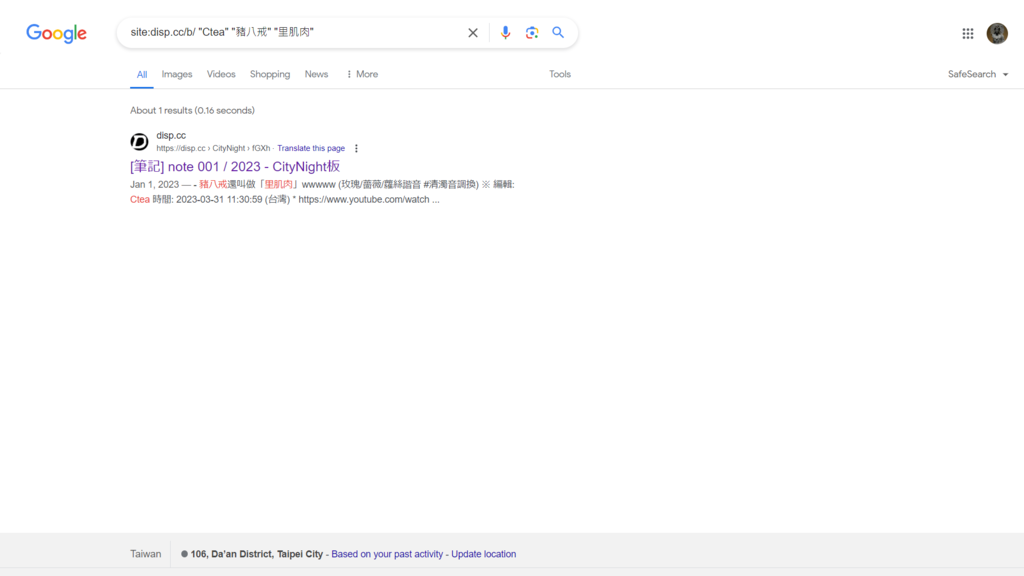Click the disp.cc site favicon
1024x576 pixels.
(140, 142)
